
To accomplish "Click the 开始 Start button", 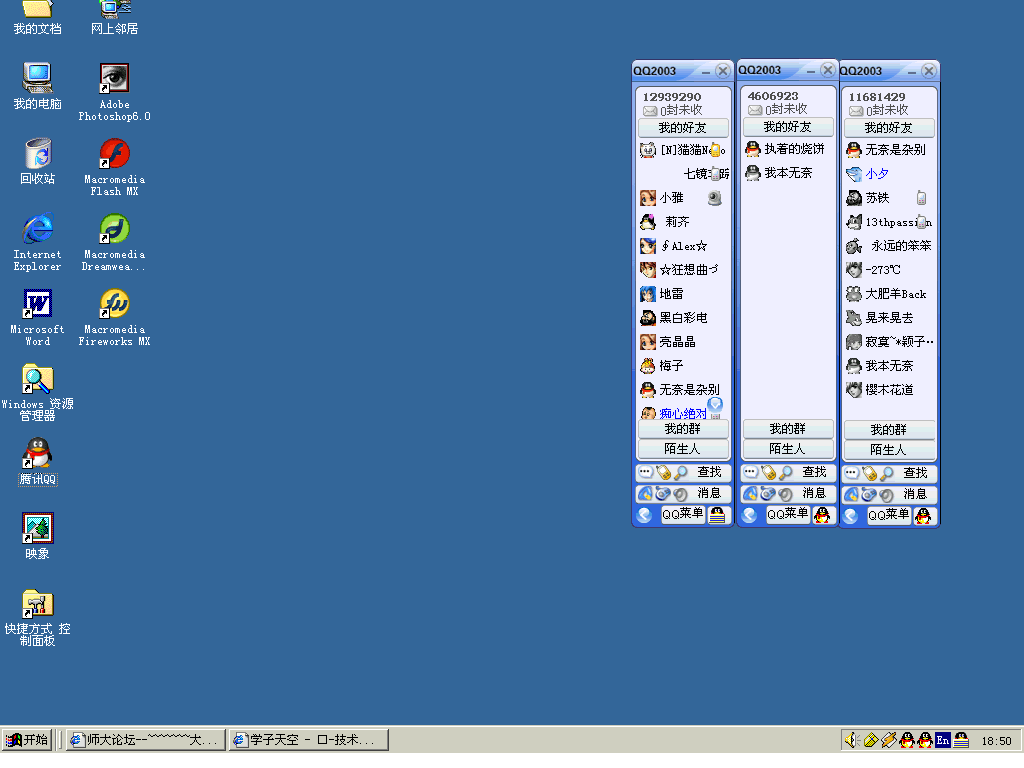I will [27, 740].
